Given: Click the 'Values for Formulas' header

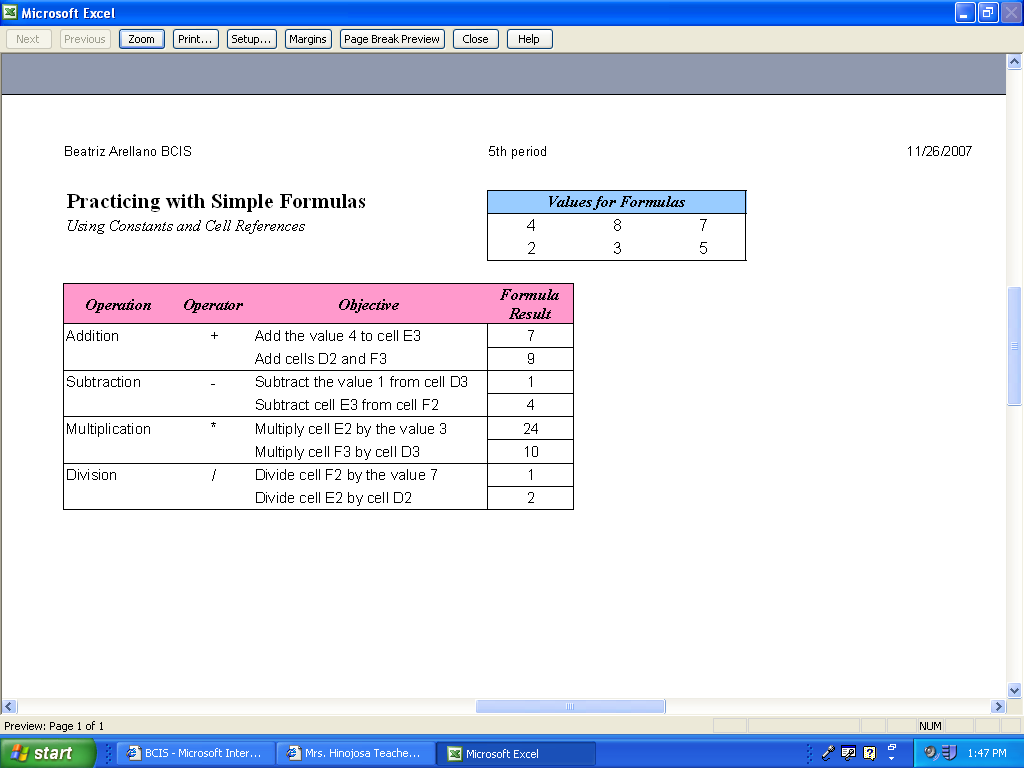Looking at the screenshot, I should click(x=616, y=202).
